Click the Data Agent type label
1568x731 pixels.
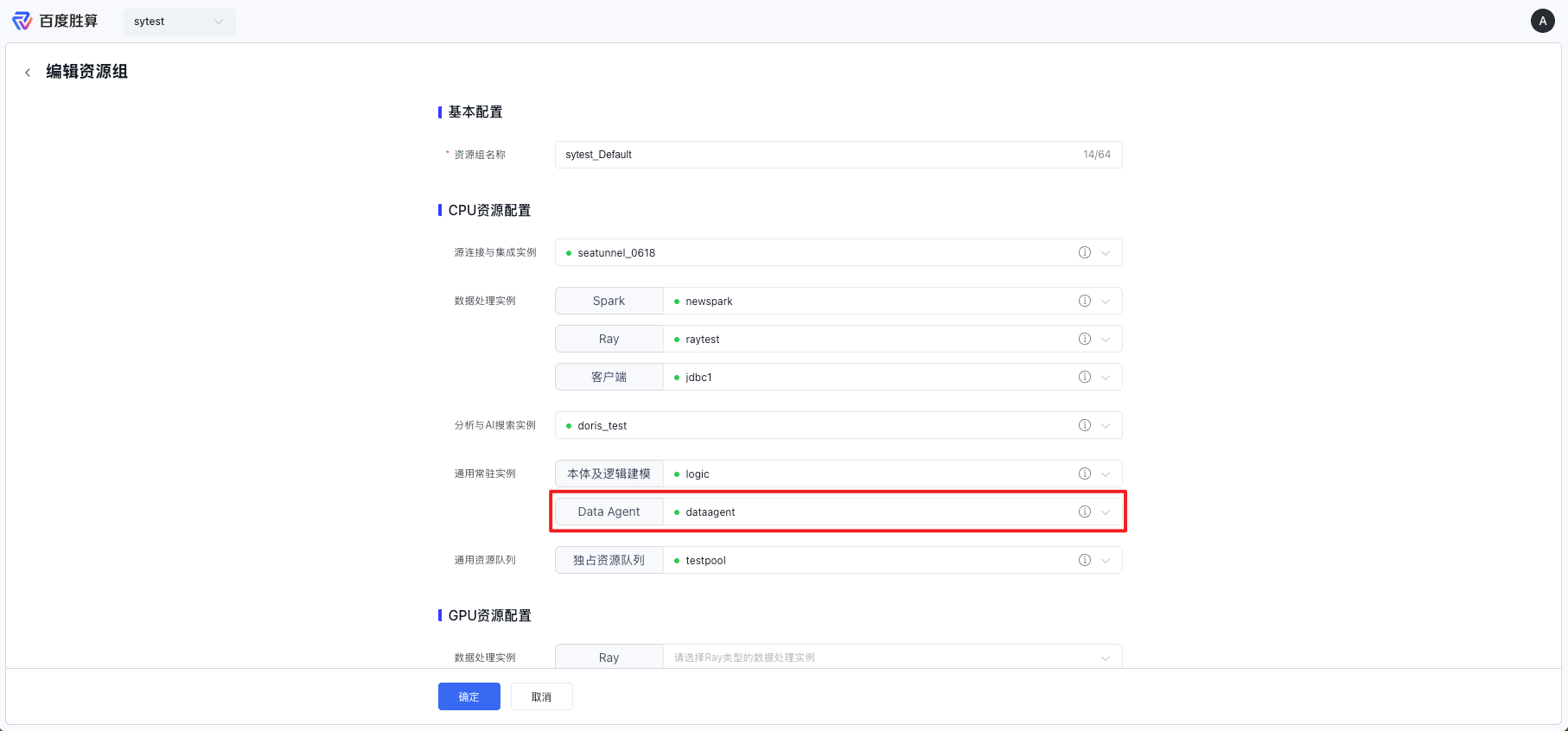609,512
